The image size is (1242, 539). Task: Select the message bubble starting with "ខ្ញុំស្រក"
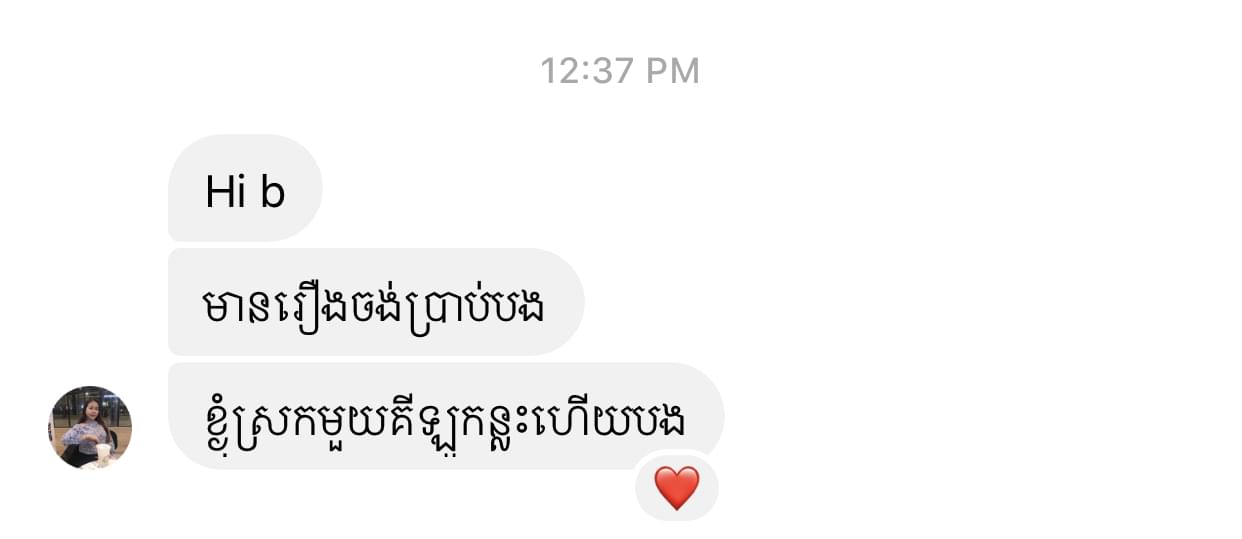446,416
